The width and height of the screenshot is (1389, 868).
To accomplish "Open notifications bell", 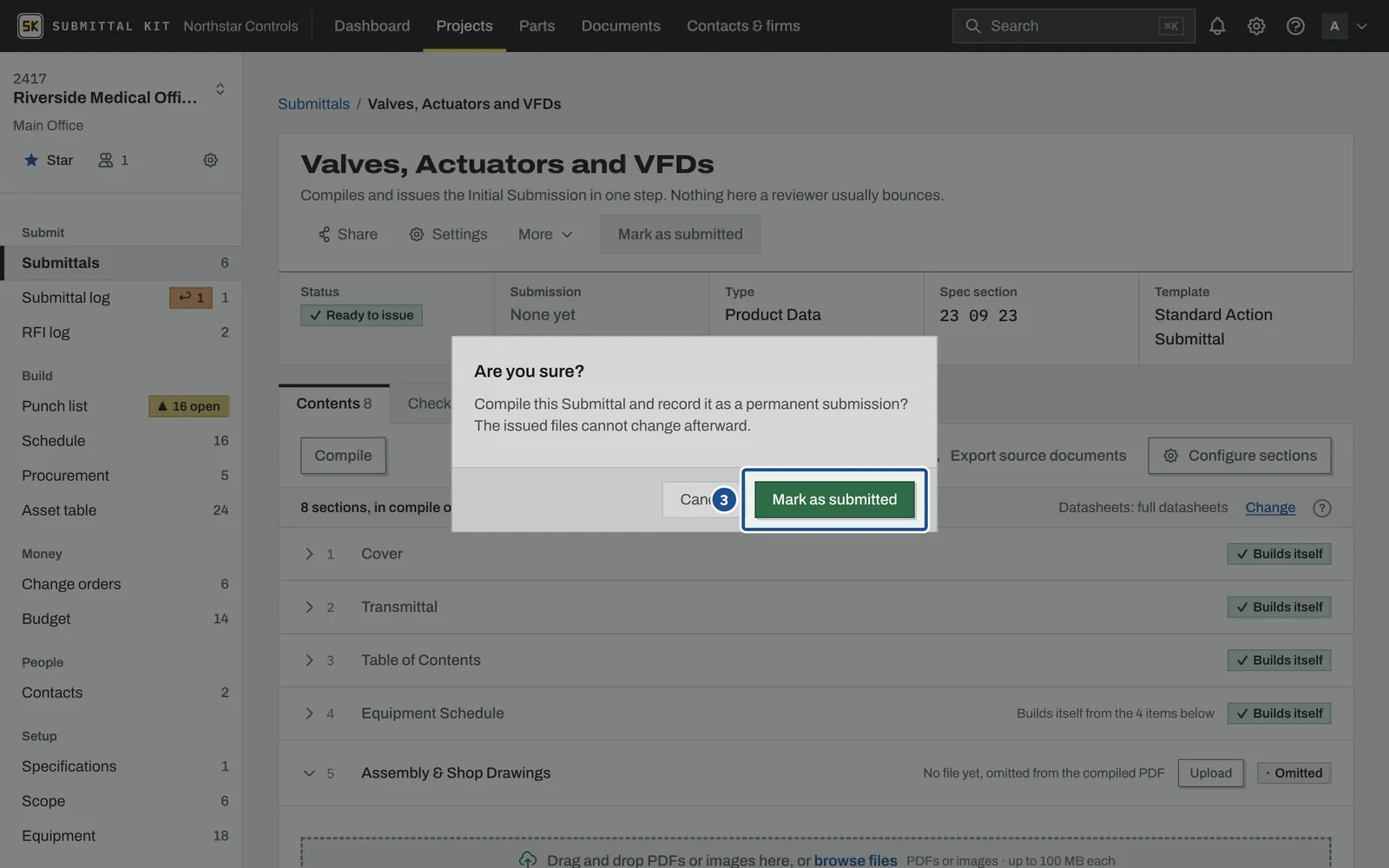I will (1217, 26).
